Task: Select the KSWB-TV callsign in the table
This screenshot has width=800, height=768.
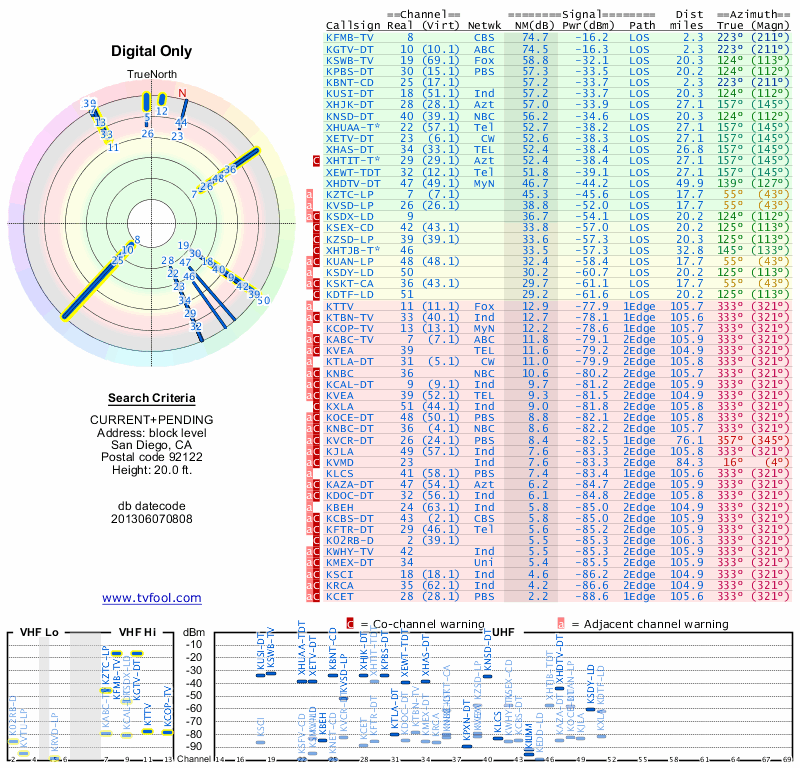Action: [x=349, y=60]
